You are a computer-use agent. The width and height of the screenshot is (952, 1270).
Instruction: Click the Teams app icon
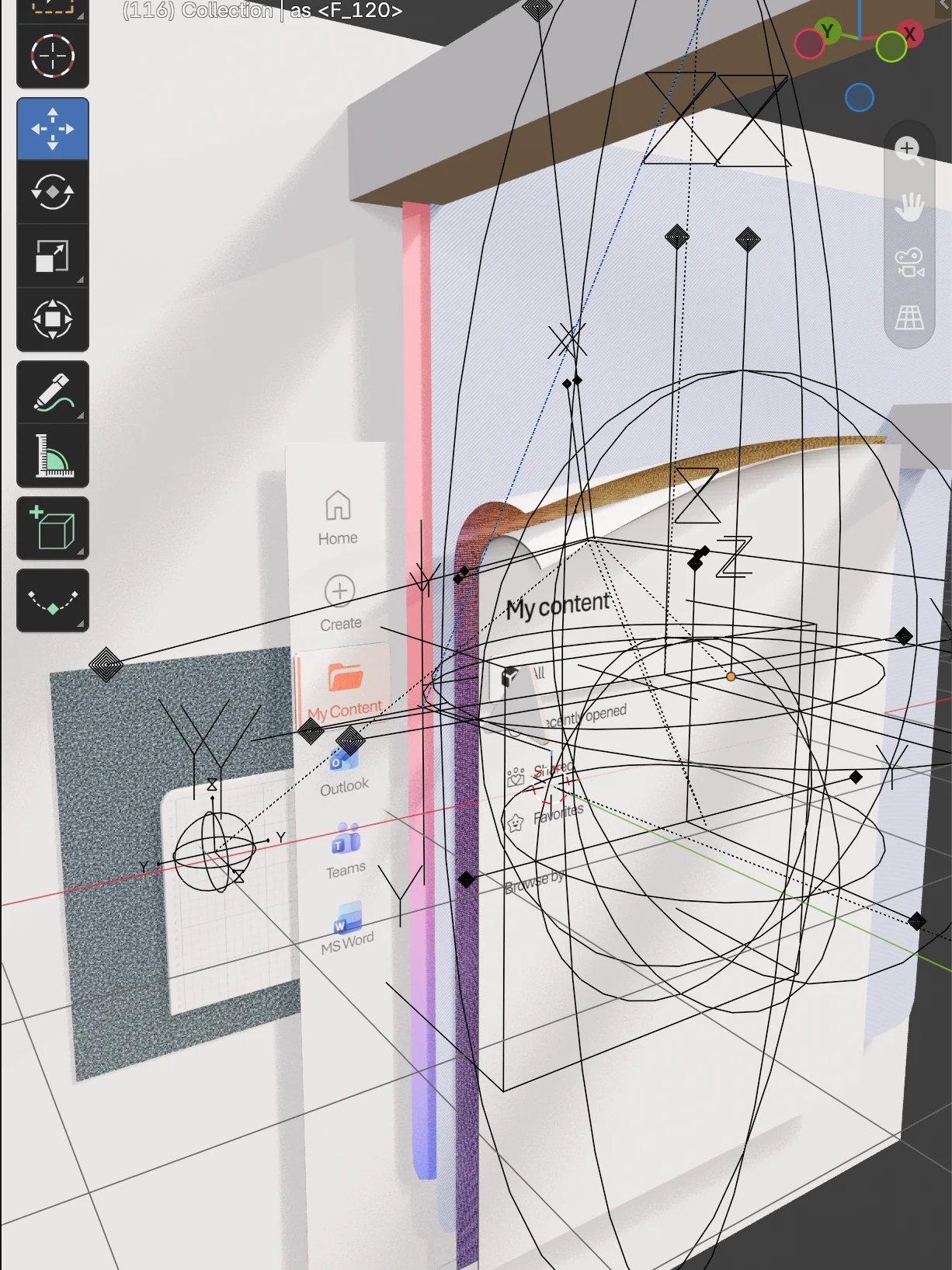click(x=346, y=839)
